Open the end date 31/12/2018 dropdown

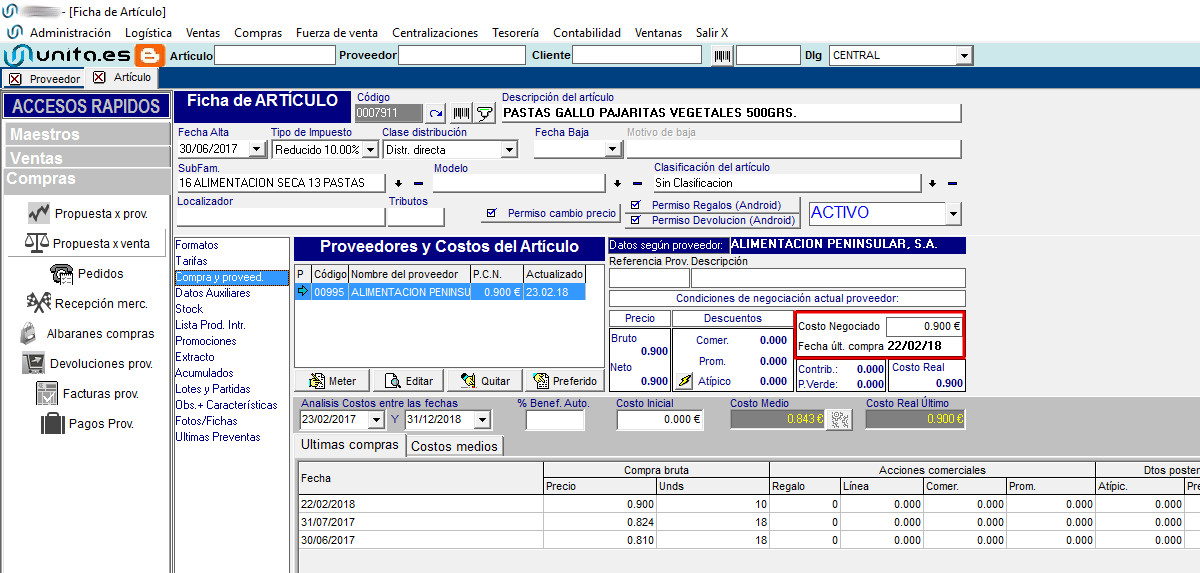482,420
